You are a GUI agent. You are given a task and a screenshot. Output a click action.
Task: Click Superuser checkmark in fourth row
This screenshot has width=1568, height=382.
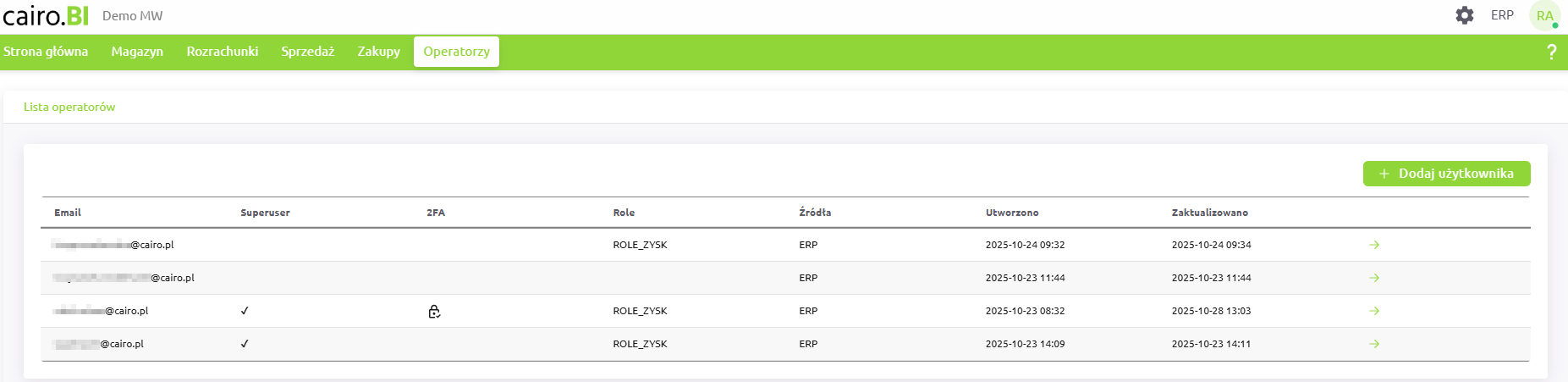pos(245,344)
